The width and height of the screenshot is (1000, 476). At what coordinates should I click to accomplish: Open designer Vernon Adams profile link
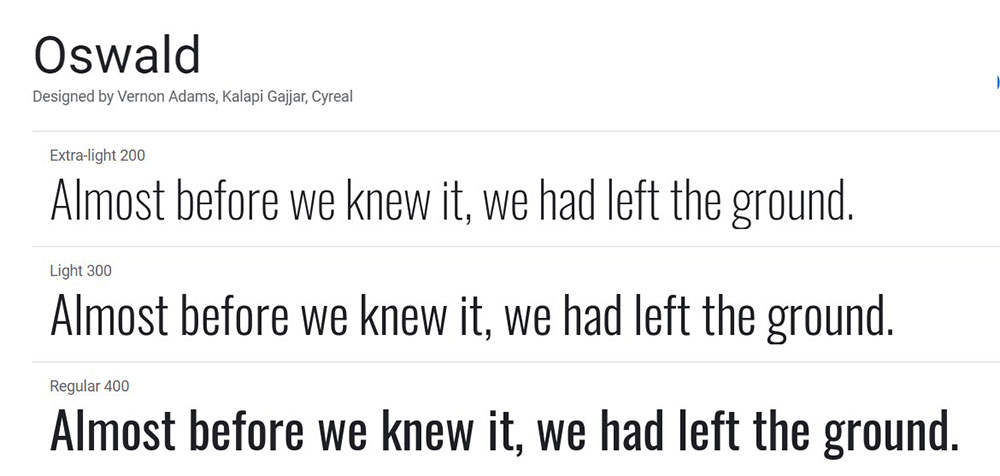(166, 97)
